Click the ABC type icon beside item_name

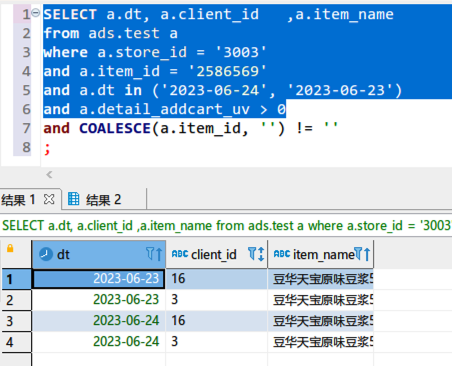(282, 254)
